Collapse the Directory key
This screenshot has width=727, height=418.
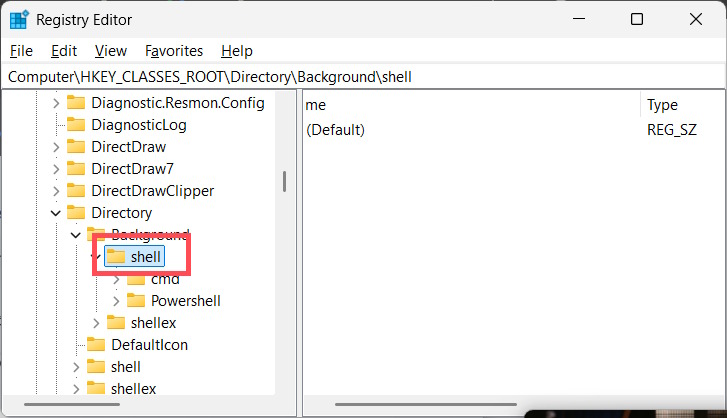tap(56, 213)
